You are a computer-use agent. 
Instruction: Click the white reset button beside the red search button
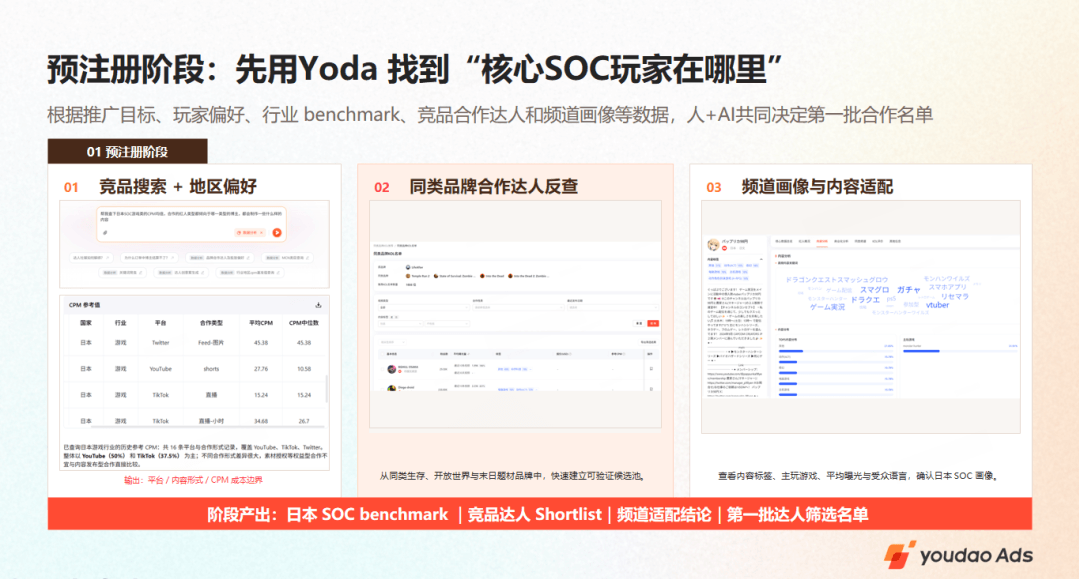coord(639,323)
